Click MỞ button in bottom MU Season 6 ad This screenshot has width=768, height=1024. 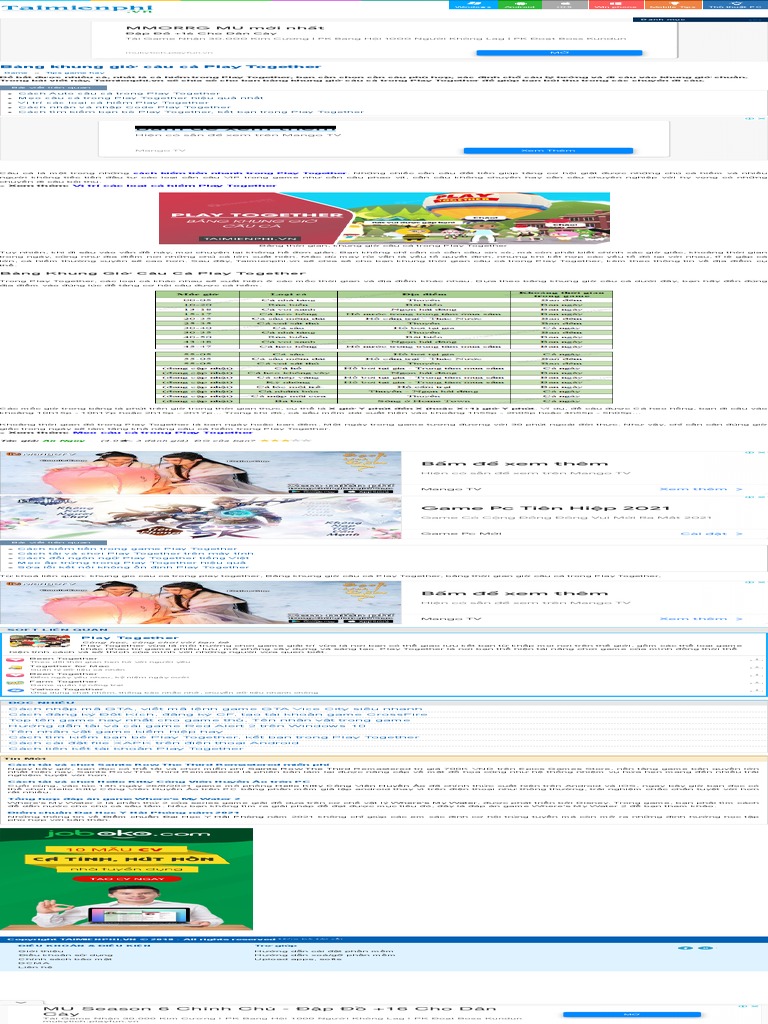632,1015
